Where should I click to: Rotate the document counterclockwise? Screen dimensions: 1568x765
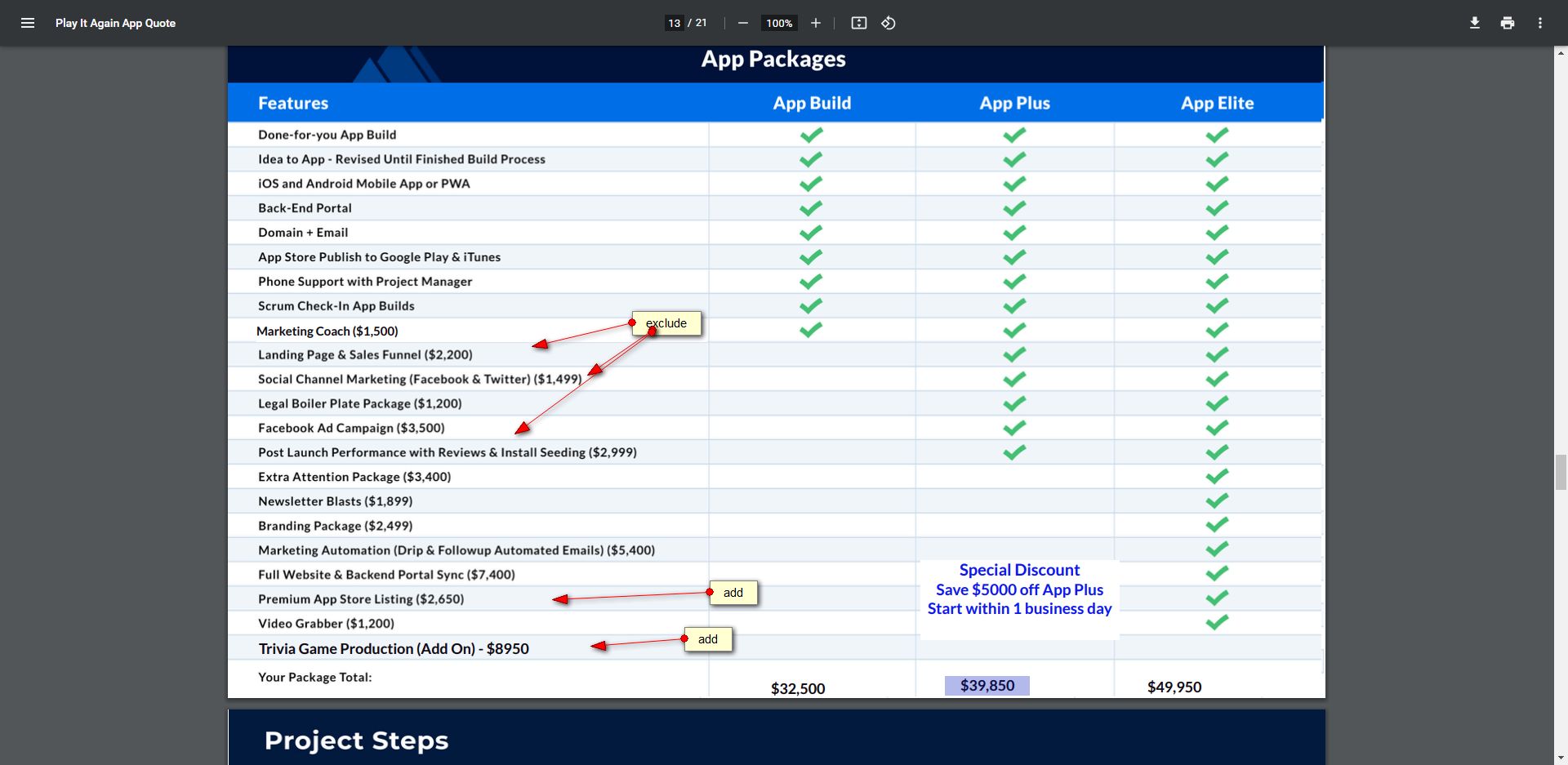889,23
